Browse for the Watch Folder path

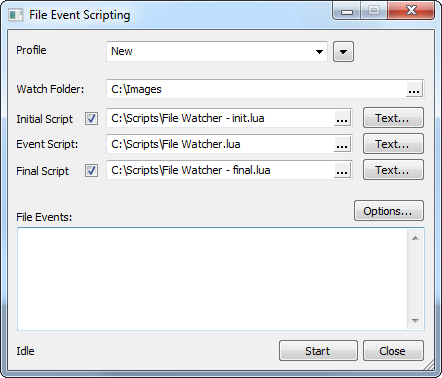coord(414,89)
